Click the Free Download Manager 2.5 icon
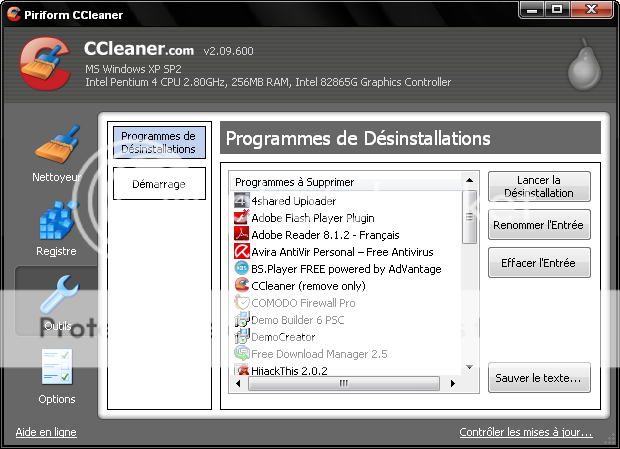Image resolution: width=620 pixels, height=449 pixels. [x=242, y=353]
